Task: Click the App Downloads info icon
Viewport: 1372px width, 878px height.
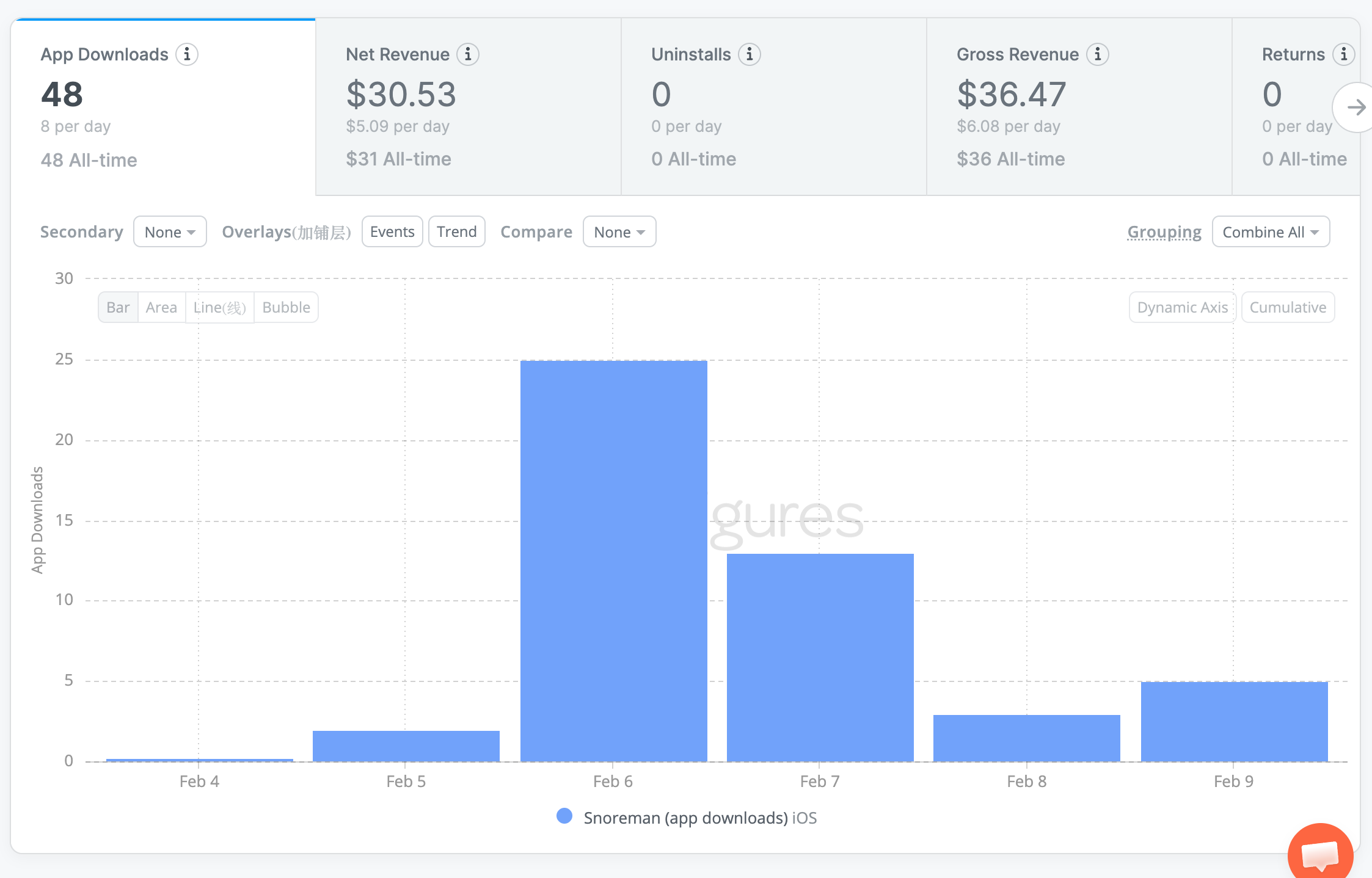Action: click(x=187, y=54)
